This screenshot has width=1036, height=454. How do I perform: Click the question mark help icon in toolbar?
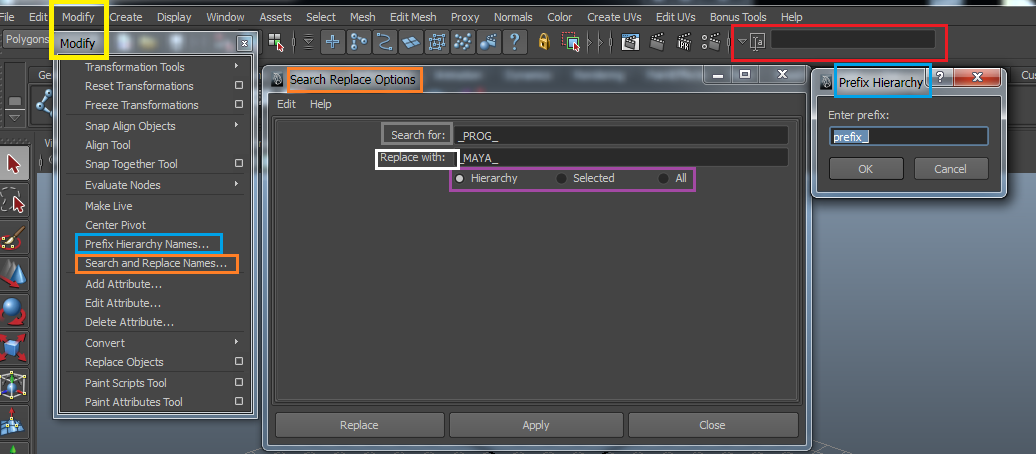(x=514, y=42)
